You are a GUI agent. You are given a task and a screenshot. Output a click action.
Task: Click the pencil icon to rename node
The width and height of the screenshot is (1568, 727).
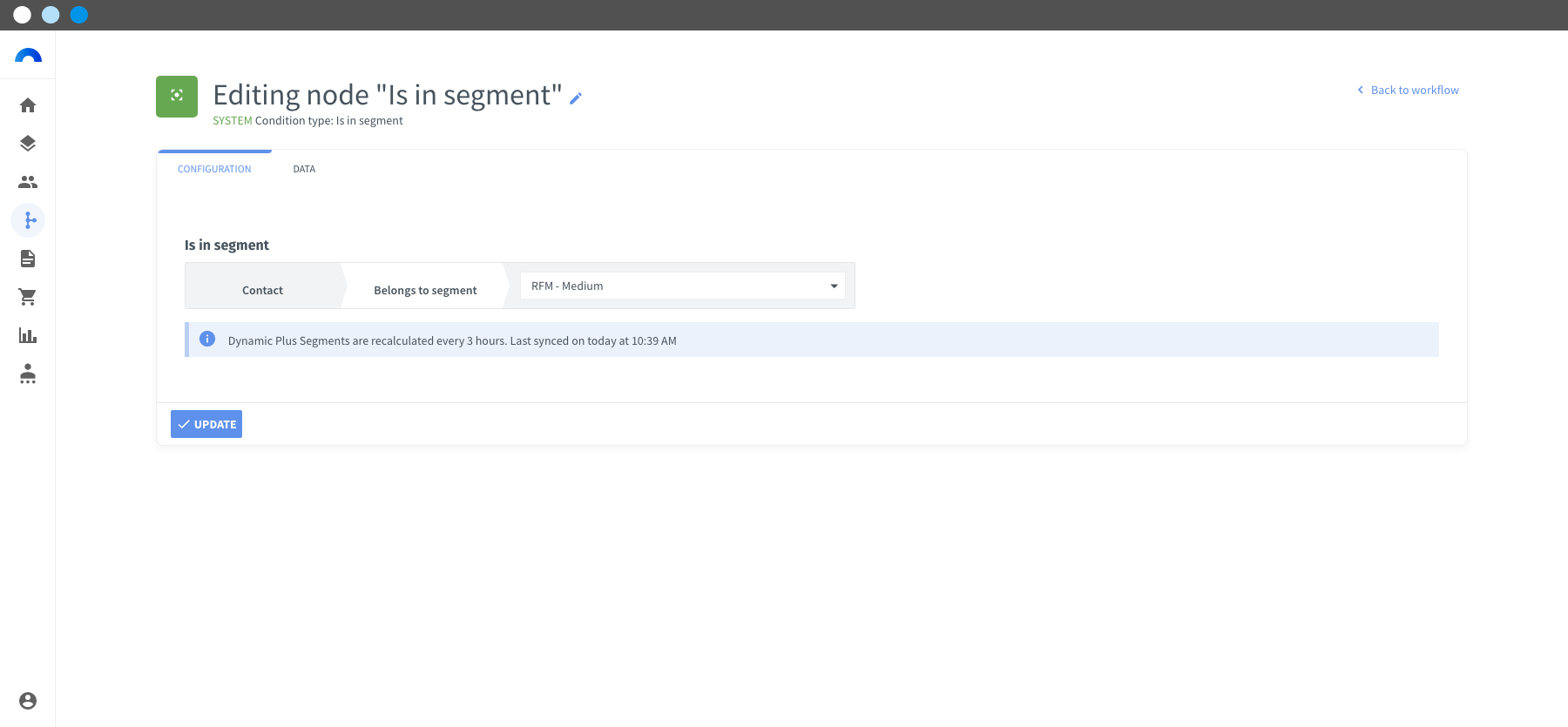[576, 98]
